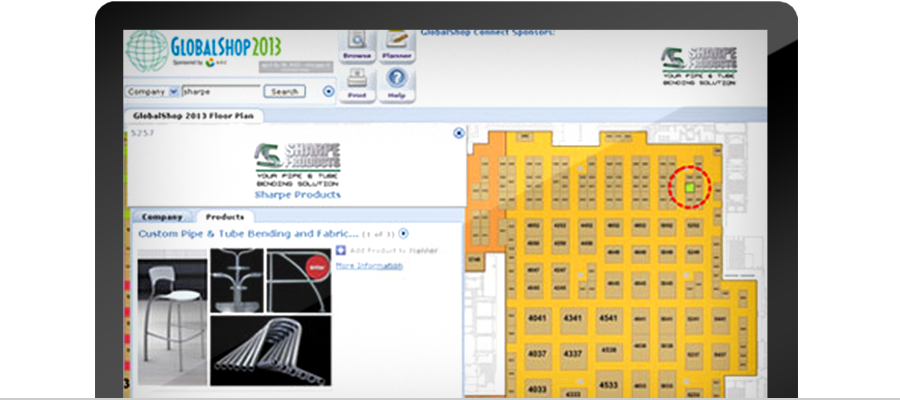Click the round arrow beside Search button
Screen dimensions: 900x400
click(329, 91)
